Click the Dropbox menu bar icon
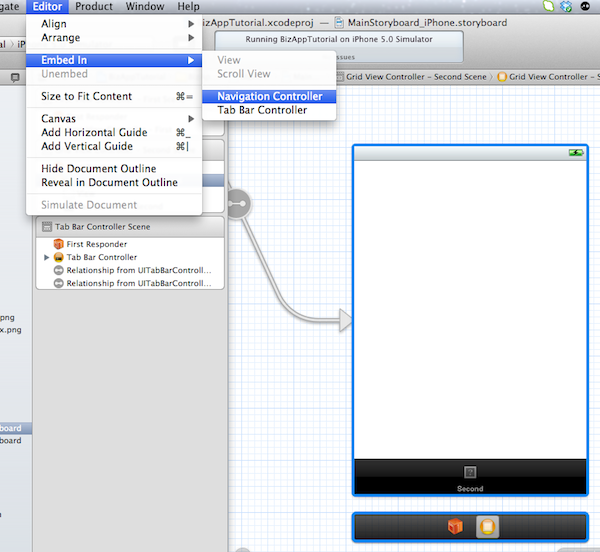 (x=566, y=6)
